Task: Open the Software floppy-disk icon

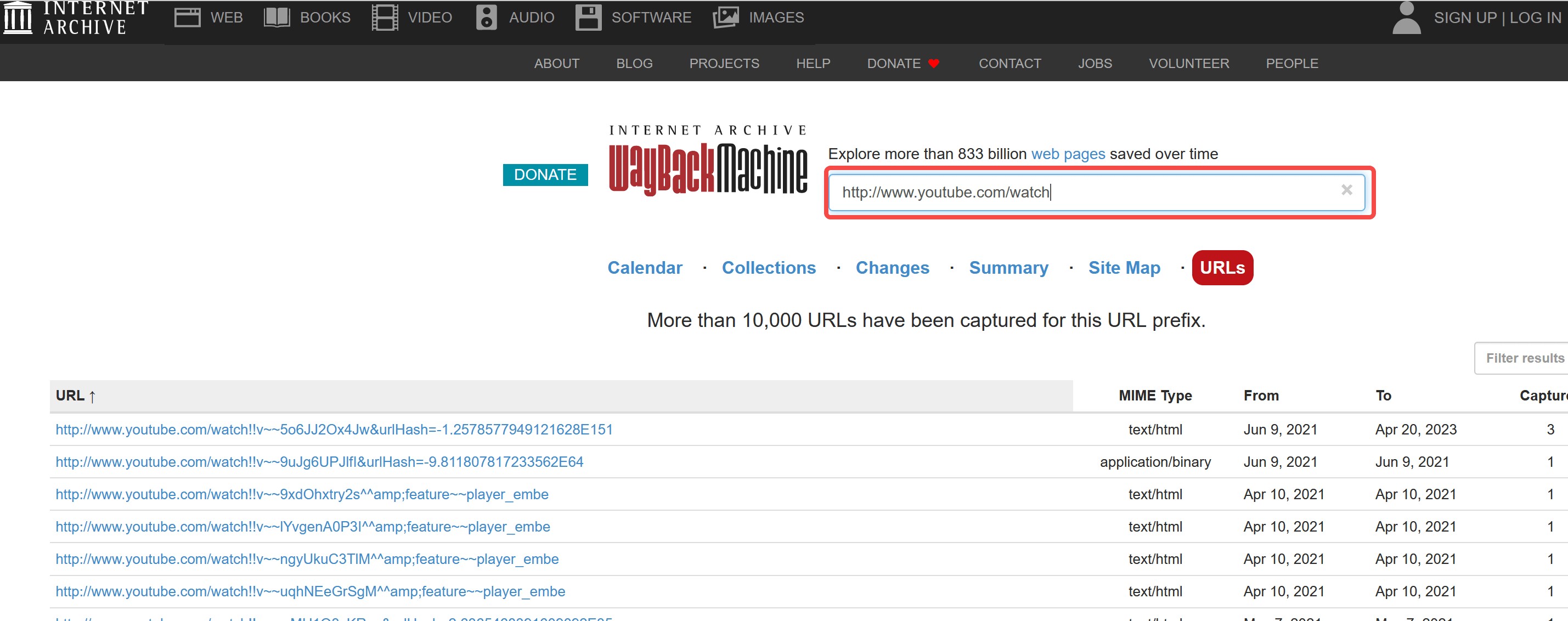Action: [588, 17]
